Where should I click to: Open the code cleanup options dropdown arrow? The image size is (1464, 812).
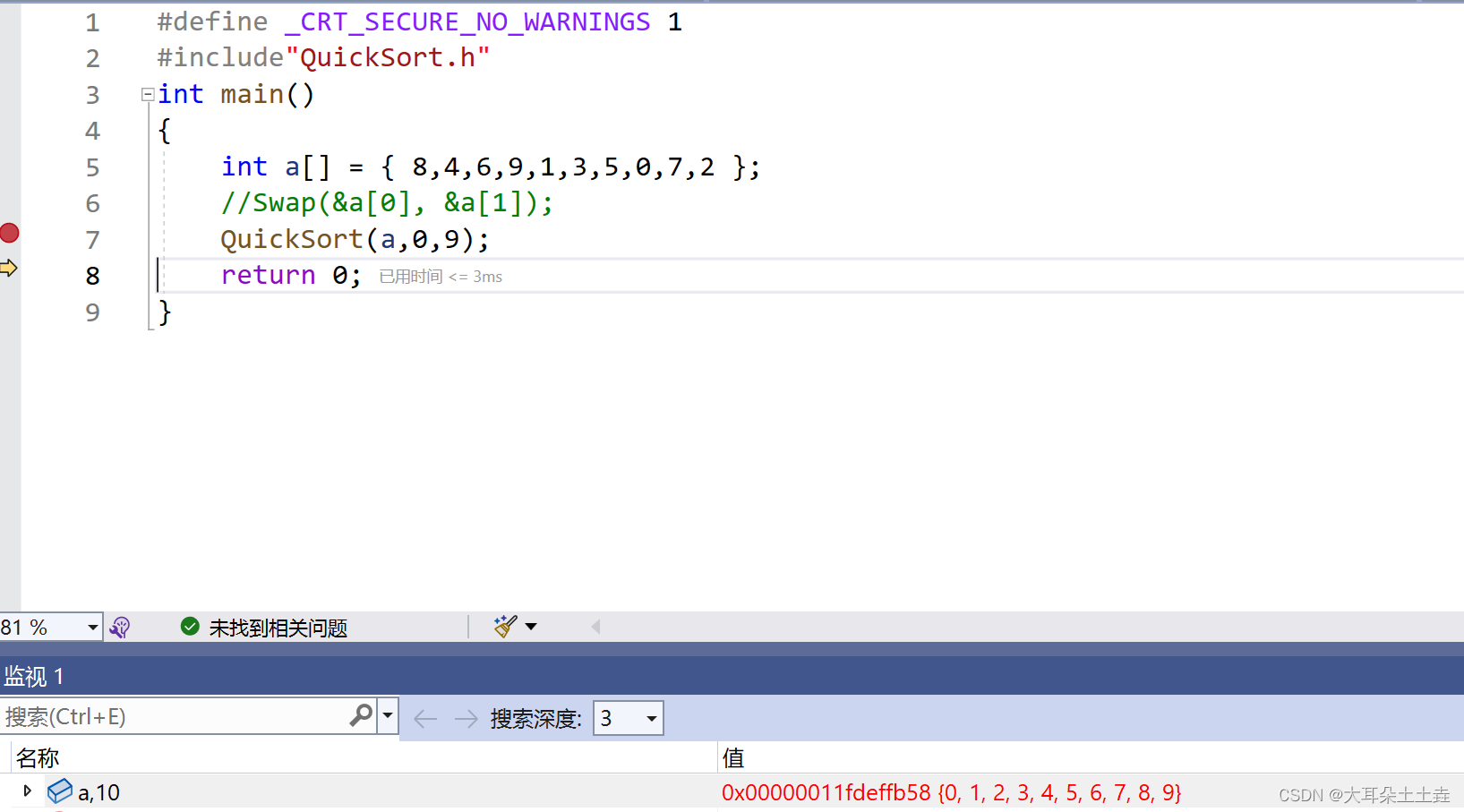point(531,627)
